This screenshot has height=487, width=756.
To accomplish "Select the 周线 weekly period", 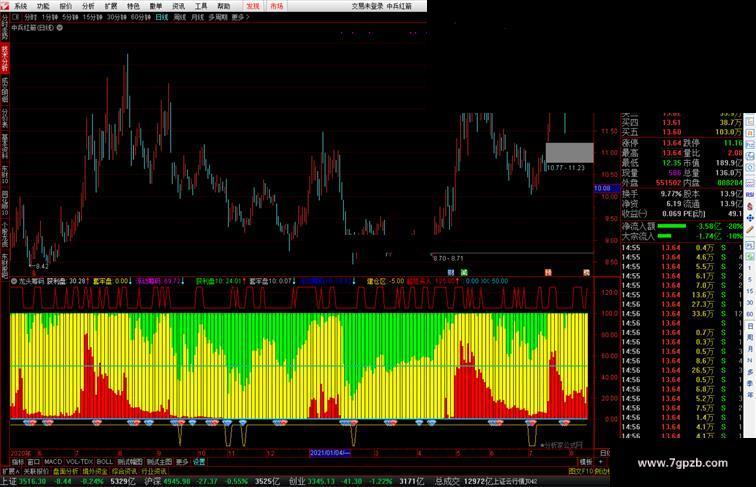I will [x=180, y=17].
